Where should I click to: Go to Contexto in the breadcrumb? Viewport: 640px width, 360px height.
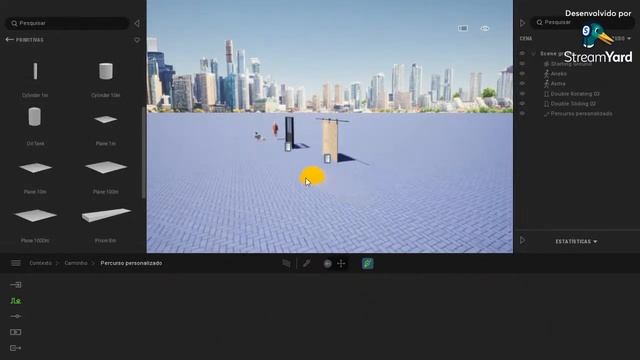tap(40, 263)
